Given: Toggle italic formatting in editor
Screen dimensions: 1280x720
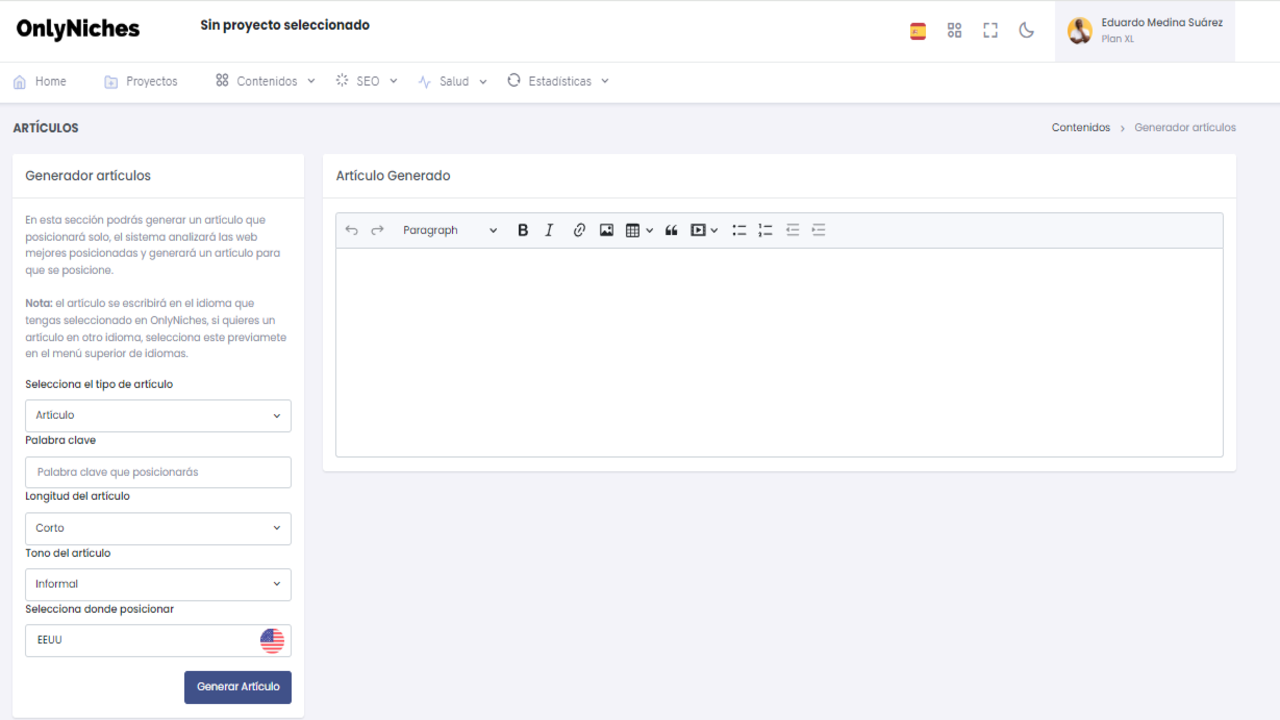Looking at the screenshot, I should [549, 230].
